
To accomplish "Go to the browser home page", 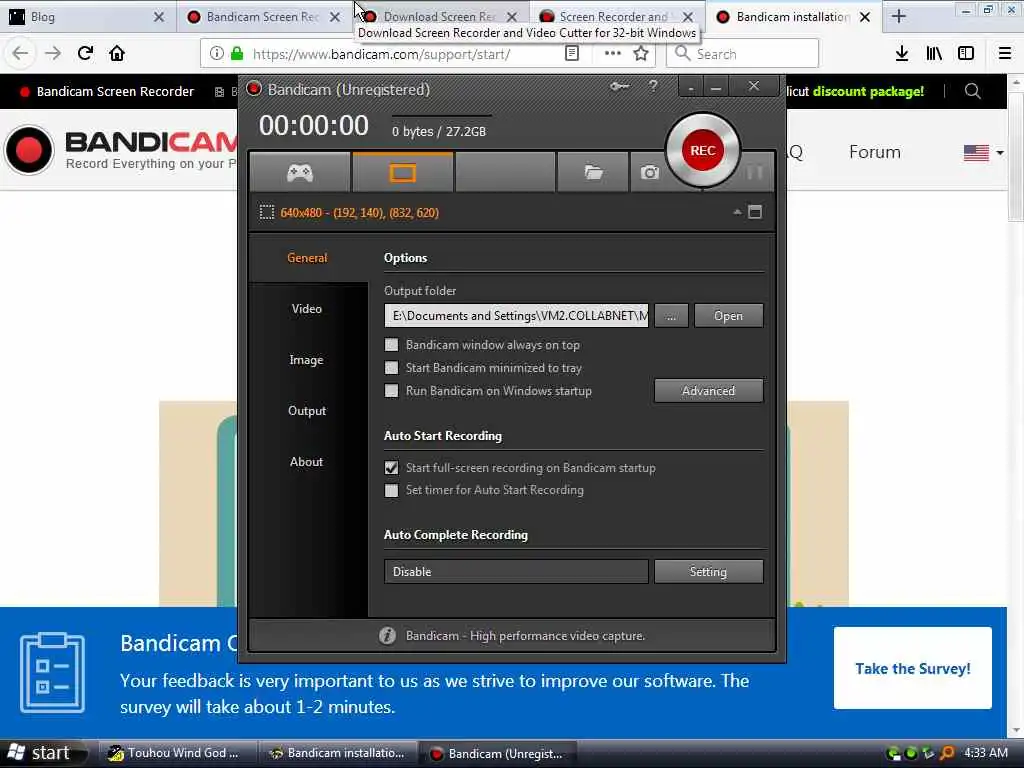I will pos(117,54).
